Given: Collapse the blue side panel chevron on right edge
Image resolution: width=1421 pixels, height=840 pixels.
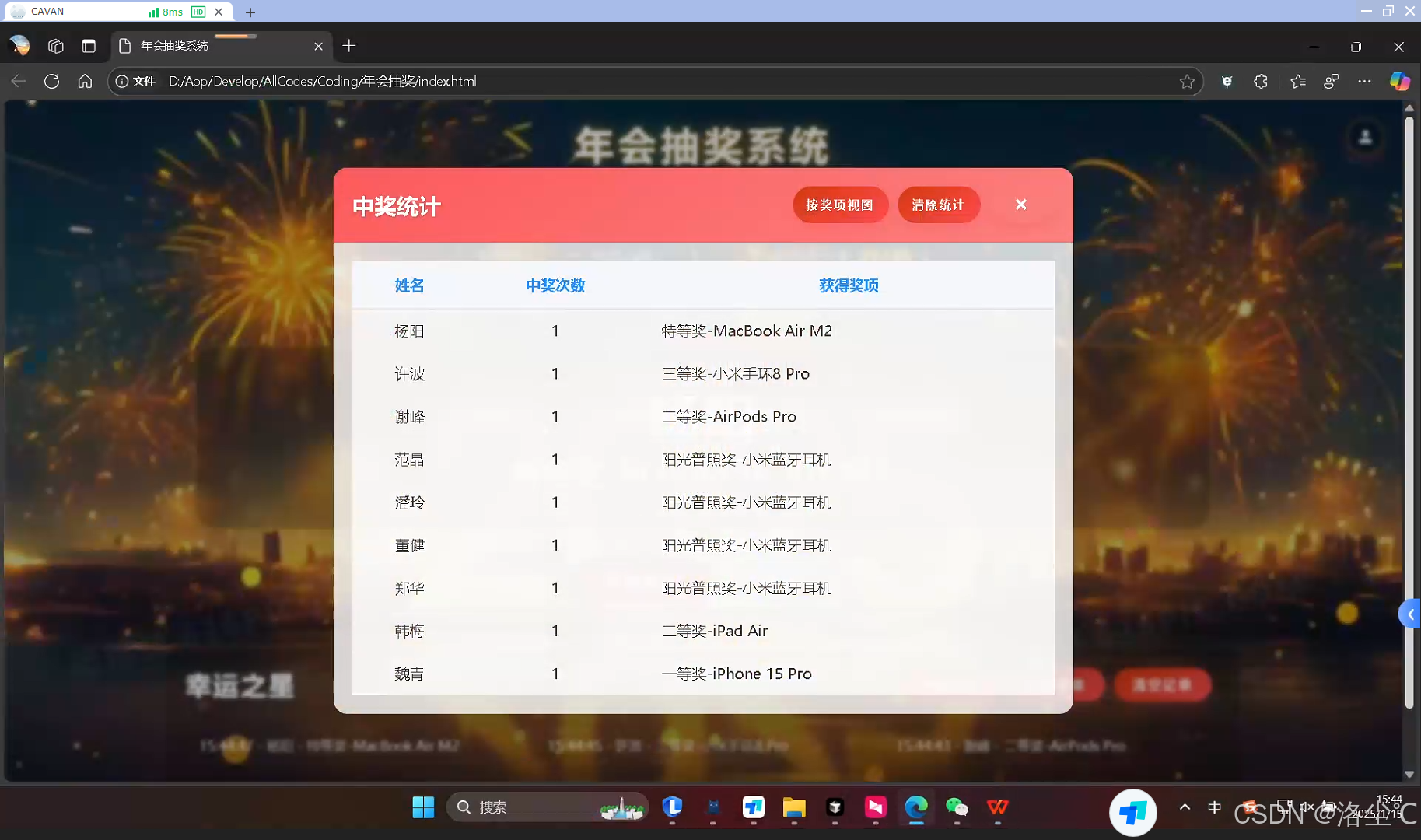Looking at the screenshot, I should (1409, 614).
